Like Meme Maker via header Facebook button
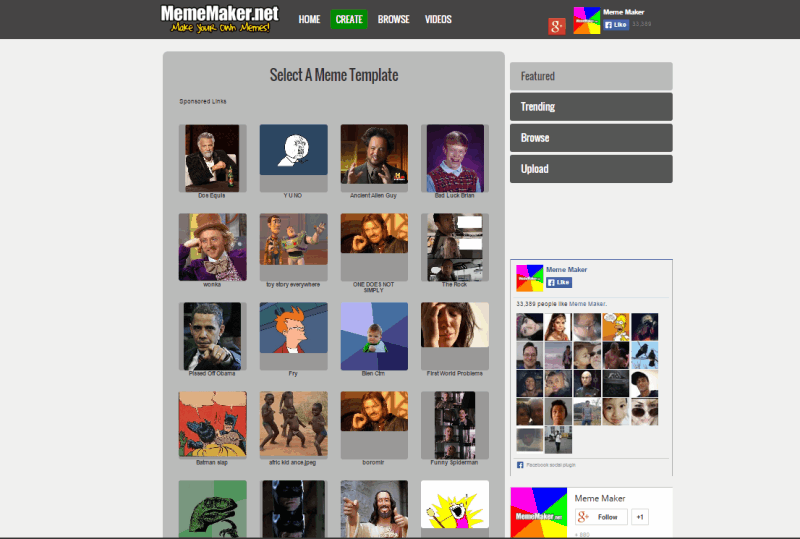The height and width of the screenshot is (539, 800). (616, 24)
